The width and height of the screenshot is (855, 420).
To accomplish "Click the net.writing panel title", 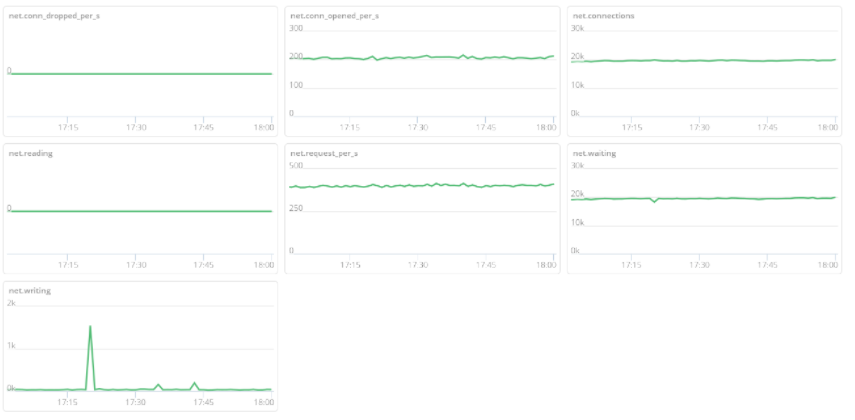I will [29, 290].
